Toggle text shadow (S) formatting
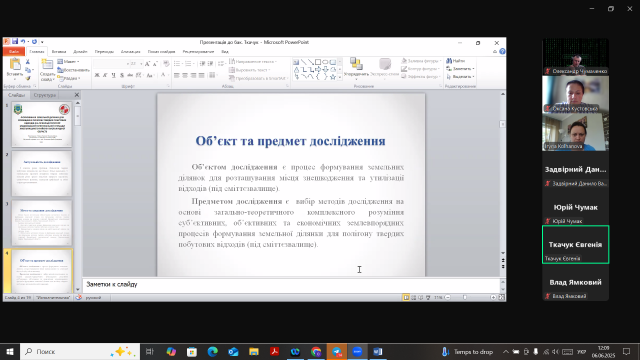 point(122,75)
